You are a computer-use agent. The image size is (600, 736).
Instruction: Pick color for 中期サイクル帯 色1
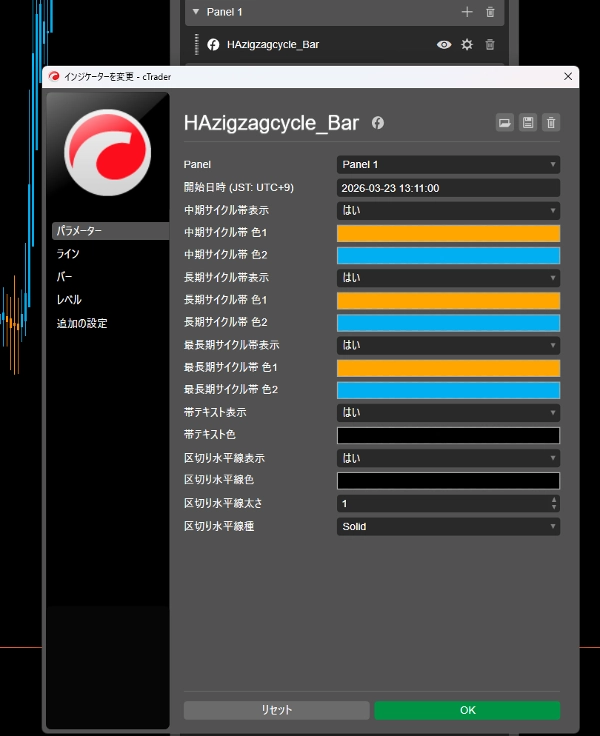click(x=448, y=233)
